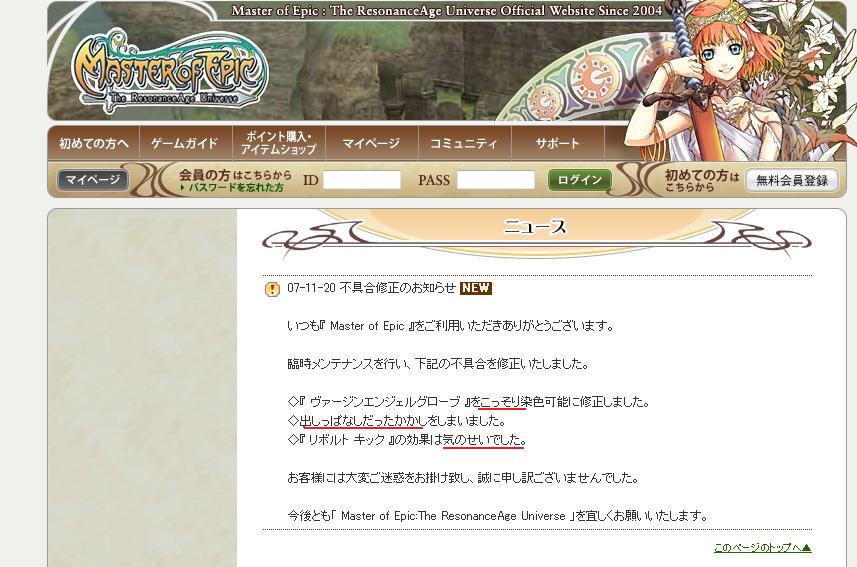Open the 初めての方へ menu tab
Screen dimensions: 857x567
pos(94,143)
